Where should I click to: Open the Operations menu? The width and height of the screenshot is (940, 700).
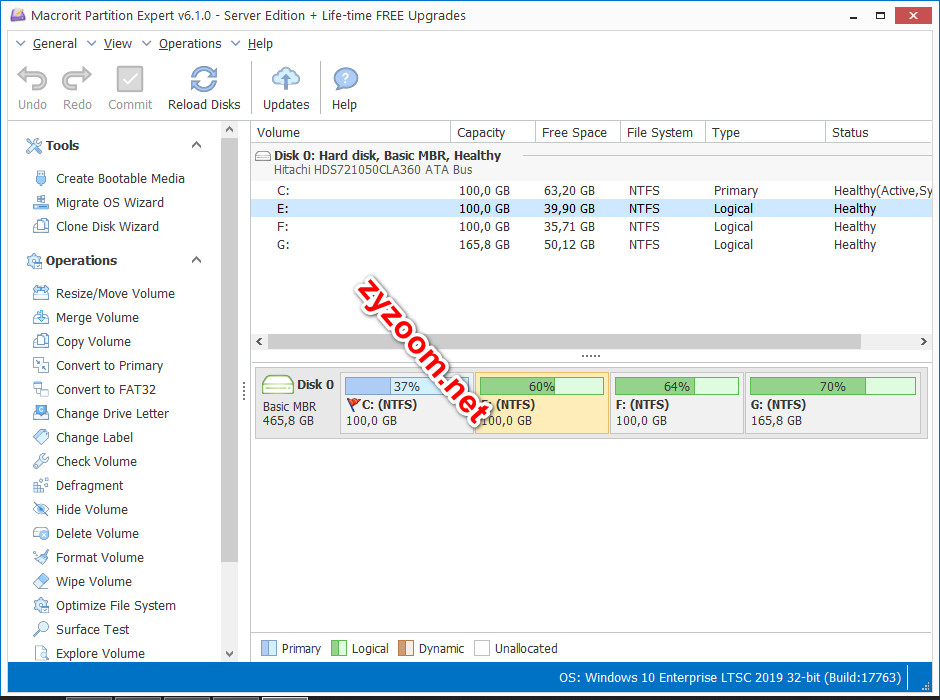[189, 44]
